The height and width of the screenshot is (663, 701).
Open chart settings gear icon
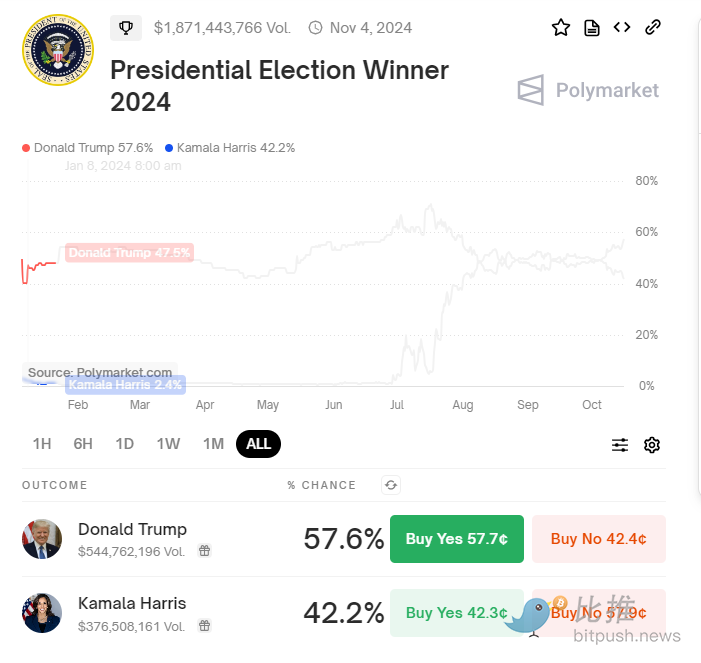[x=652, y=445]
